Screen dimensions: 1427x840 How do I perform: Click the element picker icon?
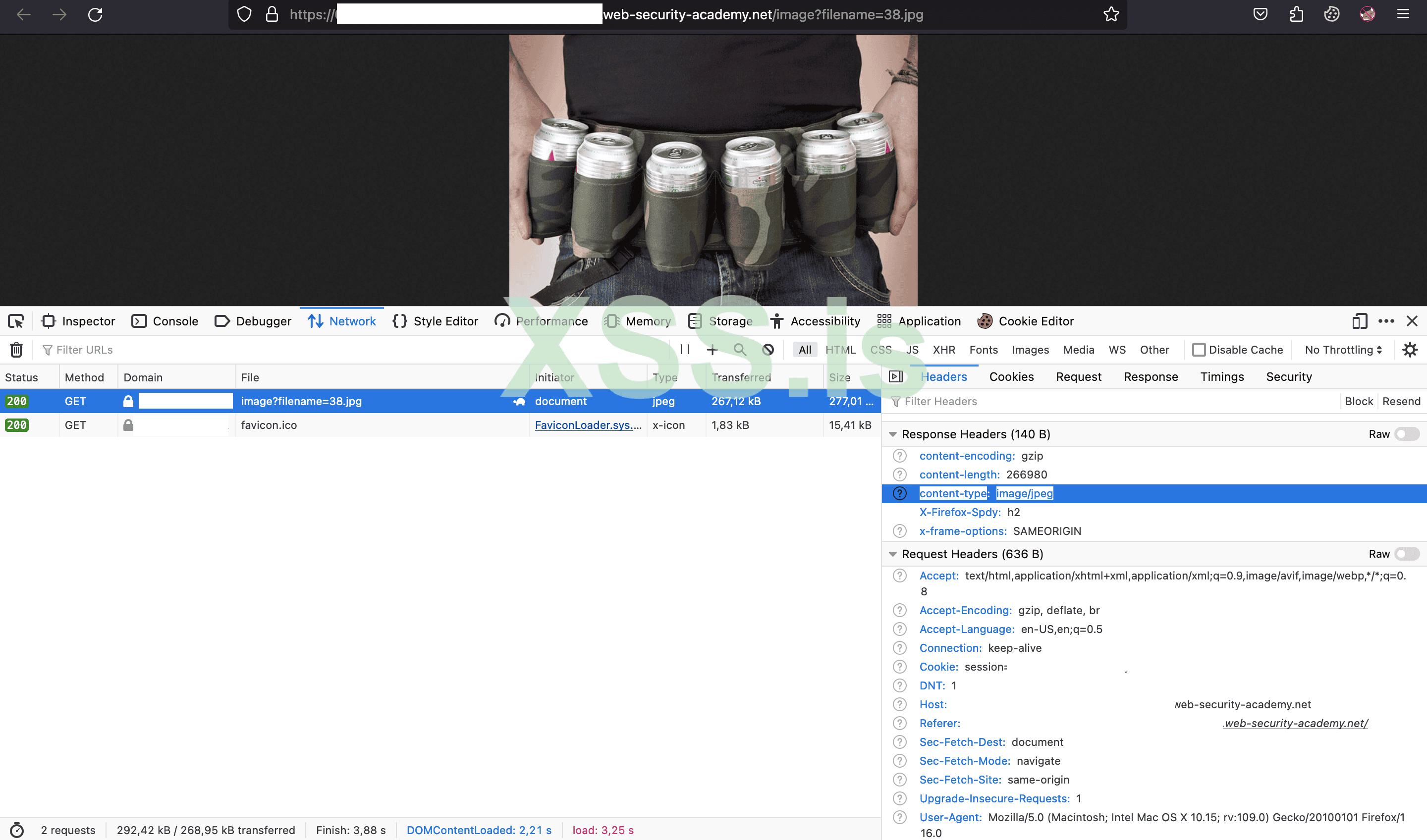16,321
